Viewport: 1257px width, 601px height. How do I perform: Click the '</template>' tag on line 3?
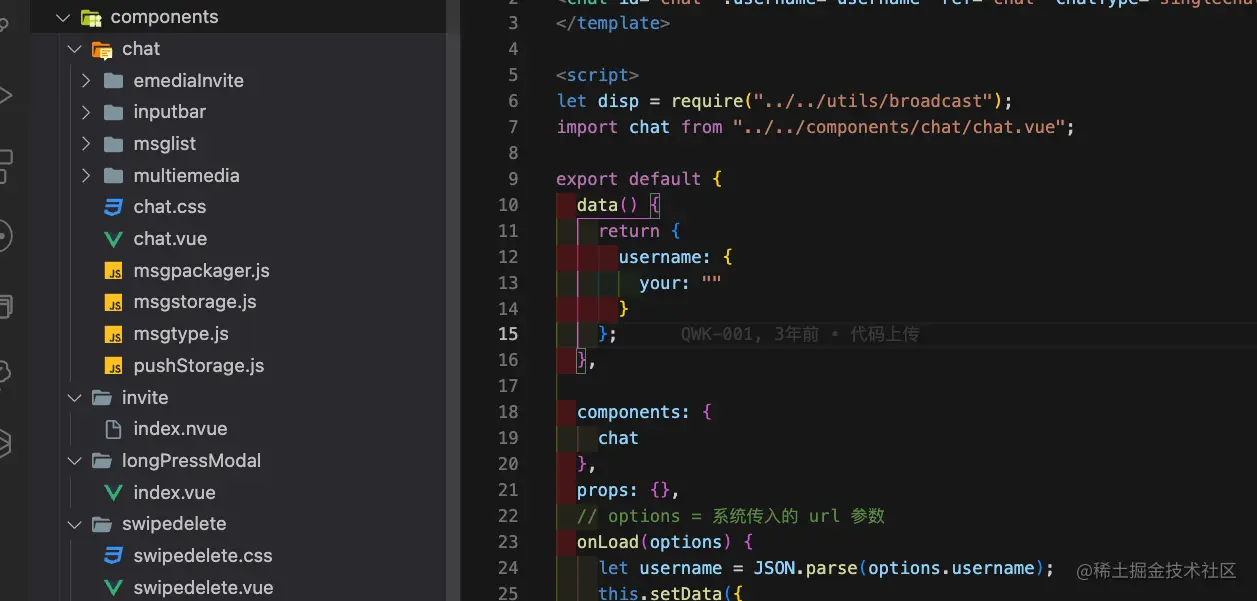tap(613, 23)
